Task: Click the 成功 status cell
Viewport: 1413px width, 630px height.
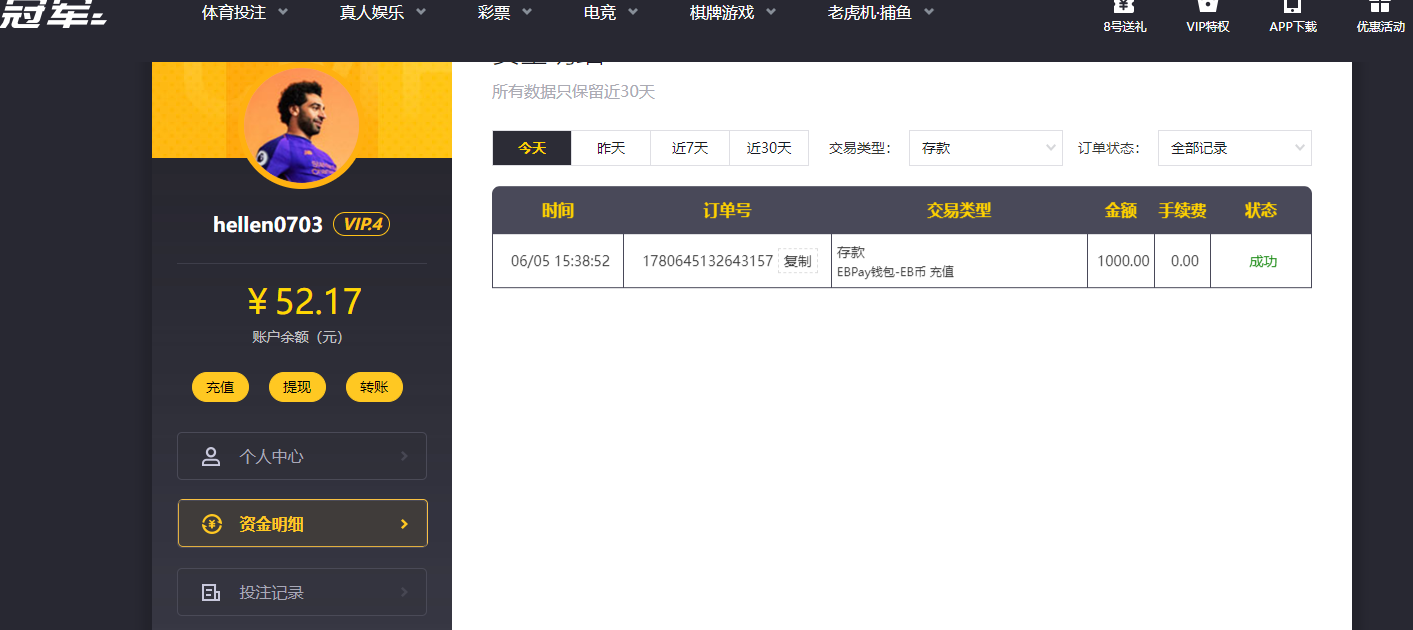Action: tap(1263, 261)
